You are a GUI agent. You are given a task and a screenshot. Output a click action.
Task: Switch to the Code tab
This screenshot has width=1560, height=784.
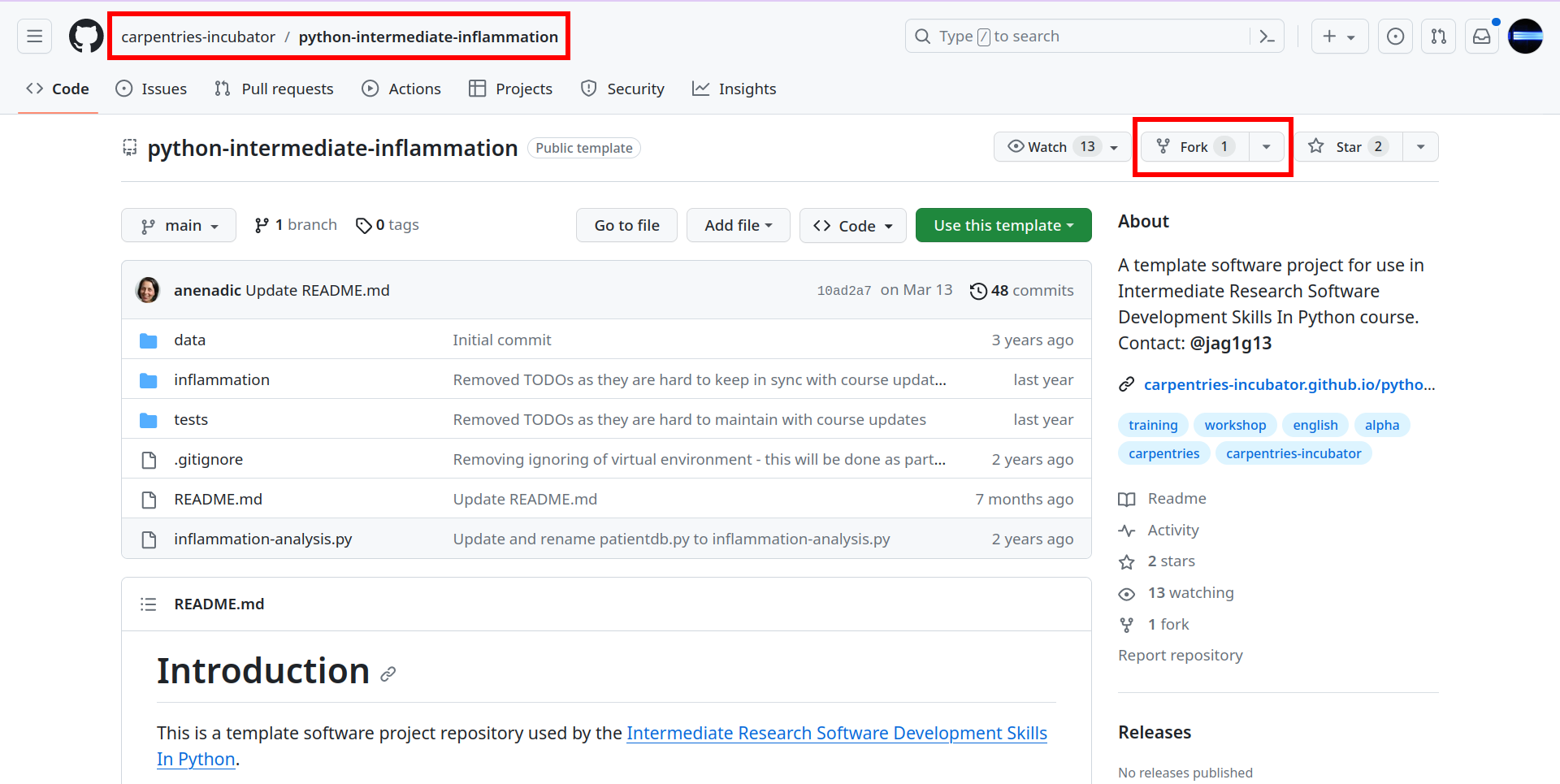58,89
